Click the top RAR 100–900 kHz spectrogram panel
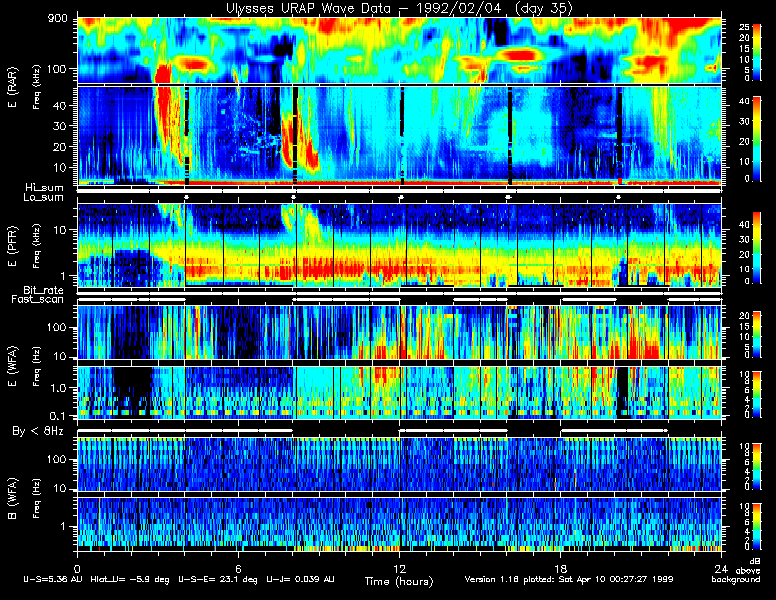The width and height of the screenshot is (776, 600). click(399, 50)
